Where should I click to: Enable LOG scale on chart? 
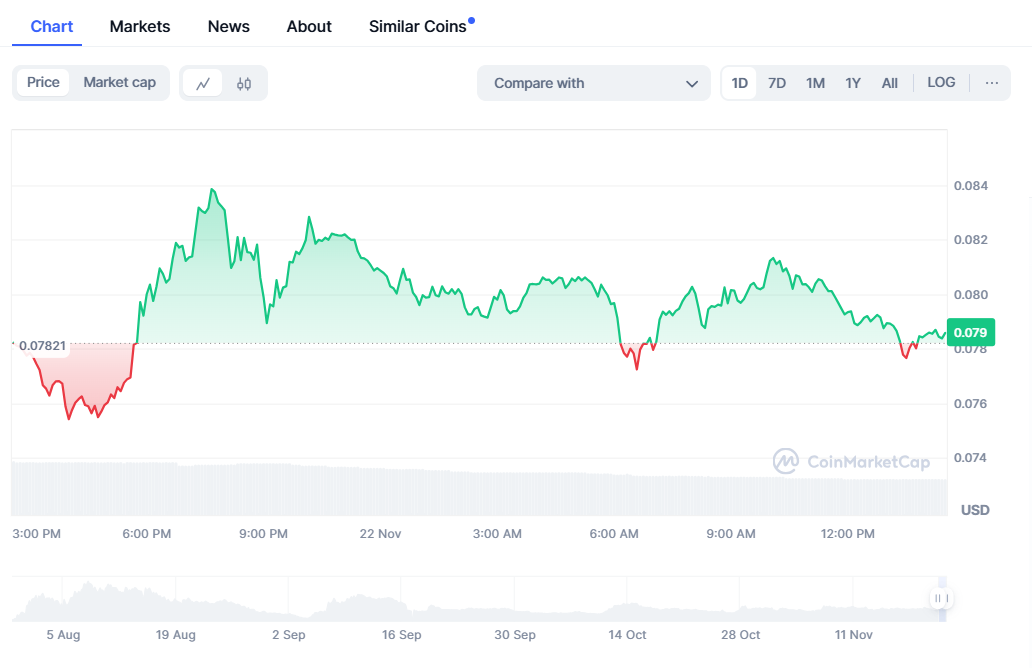click(941, 83)
